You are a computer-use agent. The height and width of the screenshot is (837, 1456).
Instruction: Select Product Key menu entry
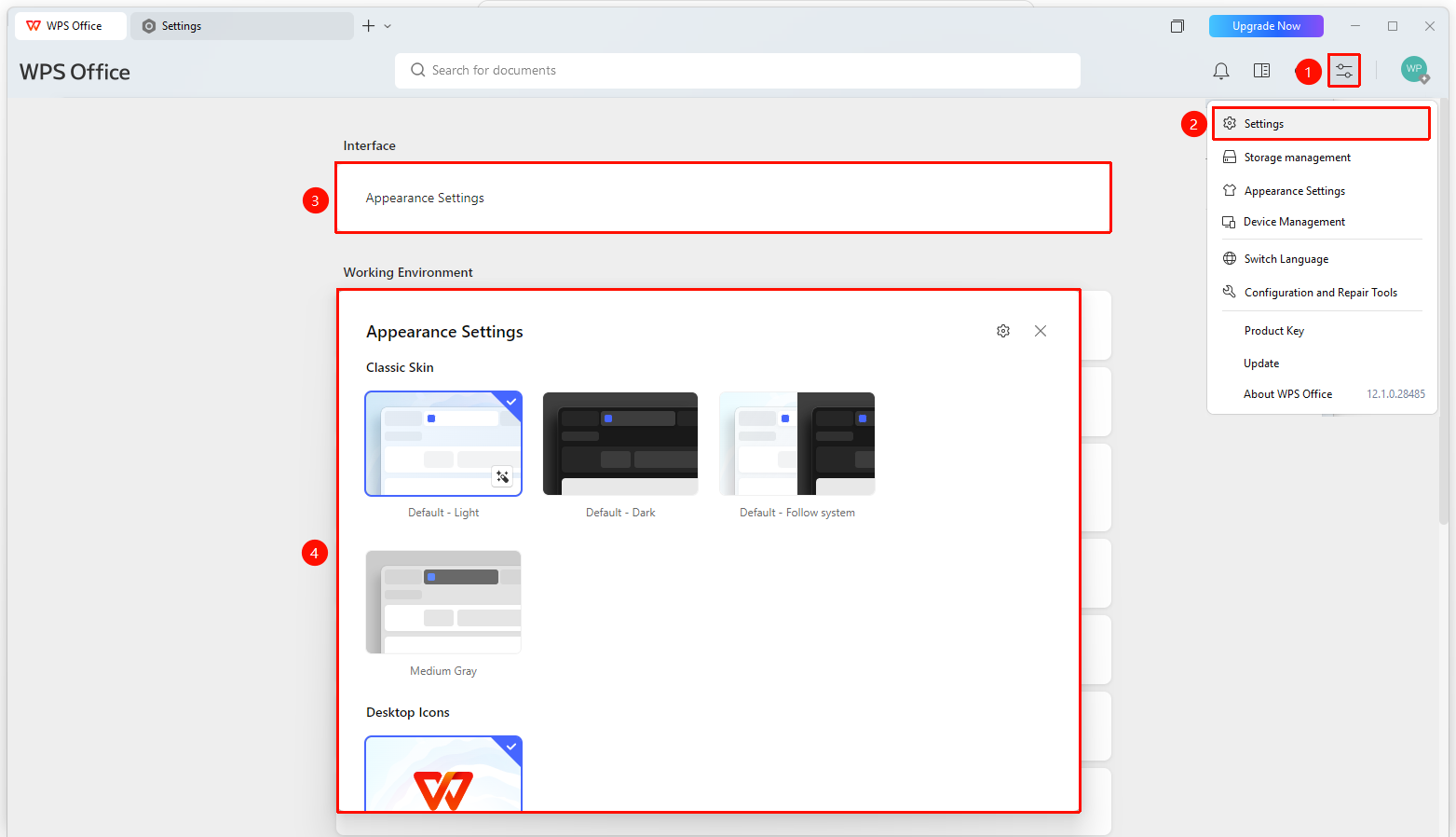(1321, 331)
